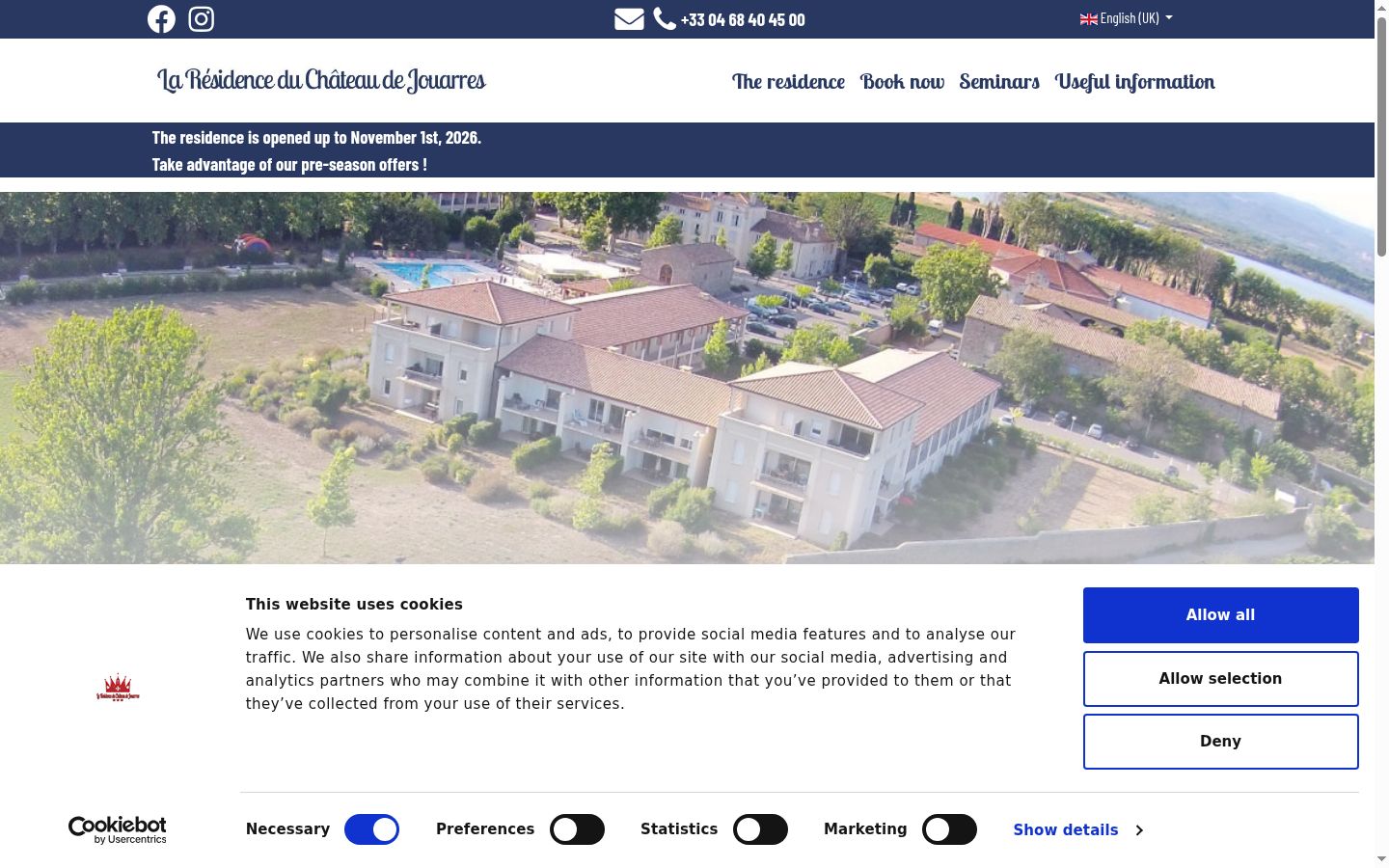The height and width of the screenshot is (868, 1389).
Task: Click La Résidence du Château de Jouarres logo
Action: coord(321,80)
